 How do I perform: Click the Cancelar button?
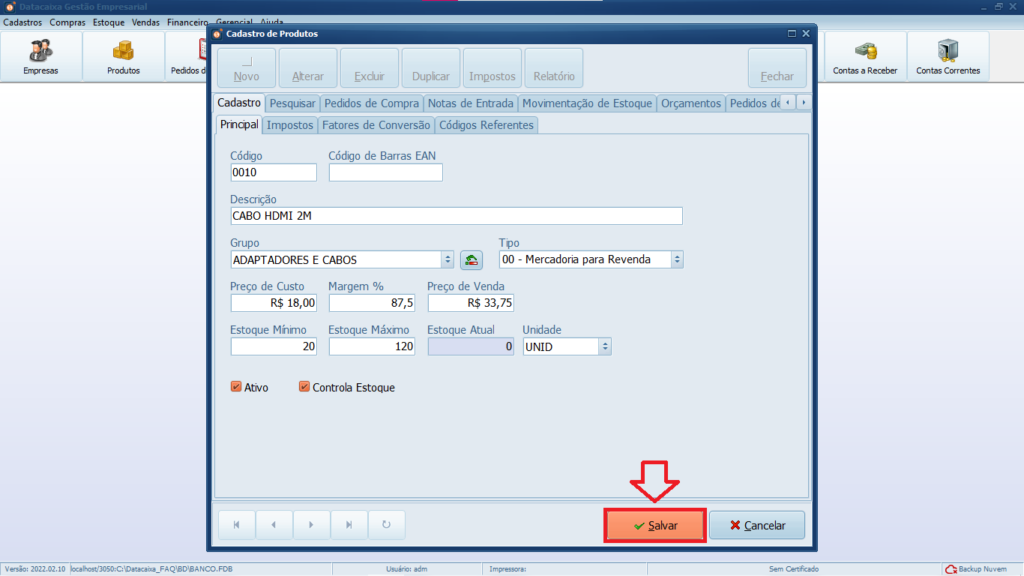pyautogui.click(x=757, y=526)
